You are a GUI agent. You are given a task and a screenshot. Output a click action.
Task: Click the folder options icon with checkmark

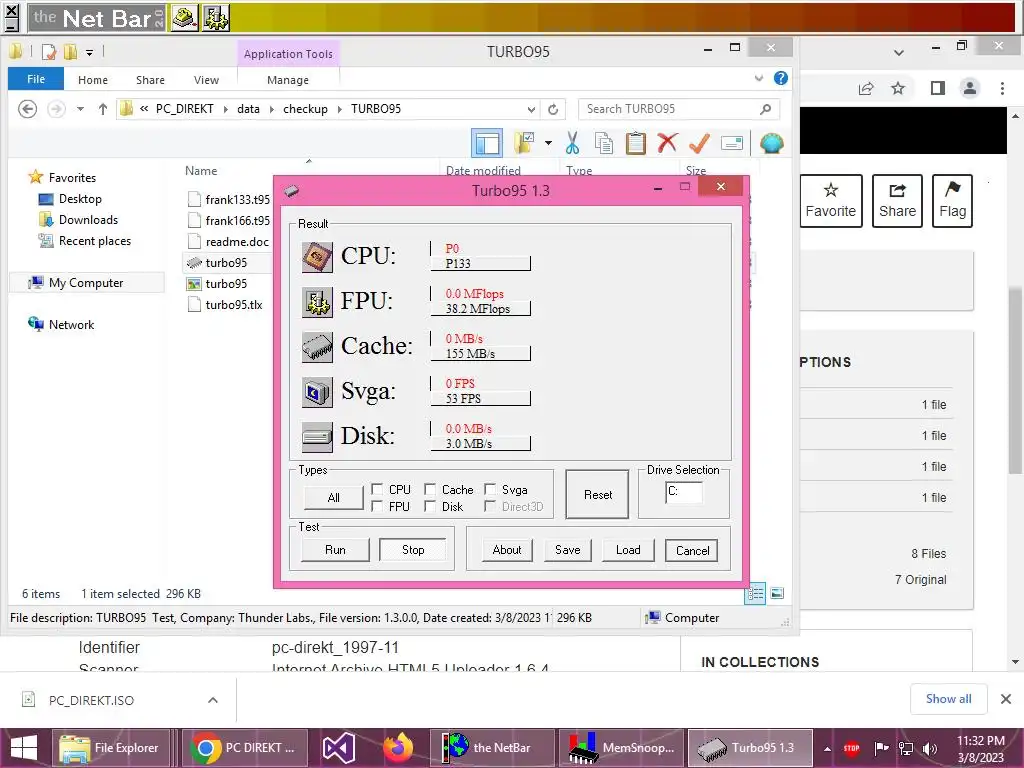point(524,143)
